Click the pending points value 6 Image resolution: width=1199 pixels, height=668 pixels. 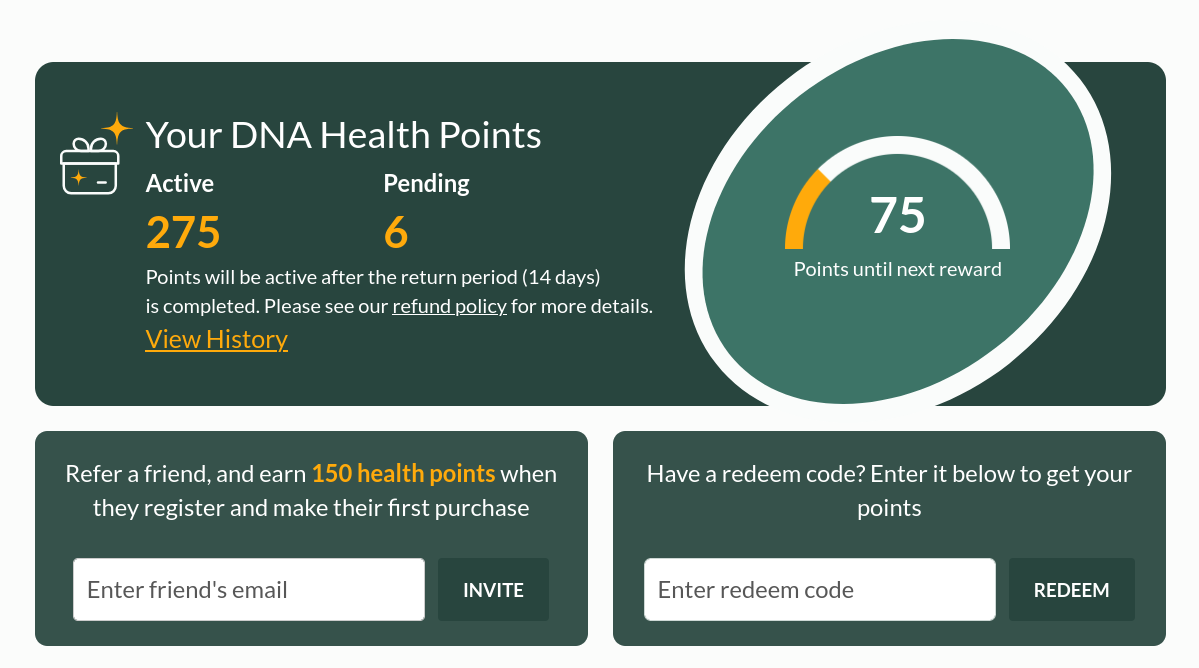click(396, 232)
